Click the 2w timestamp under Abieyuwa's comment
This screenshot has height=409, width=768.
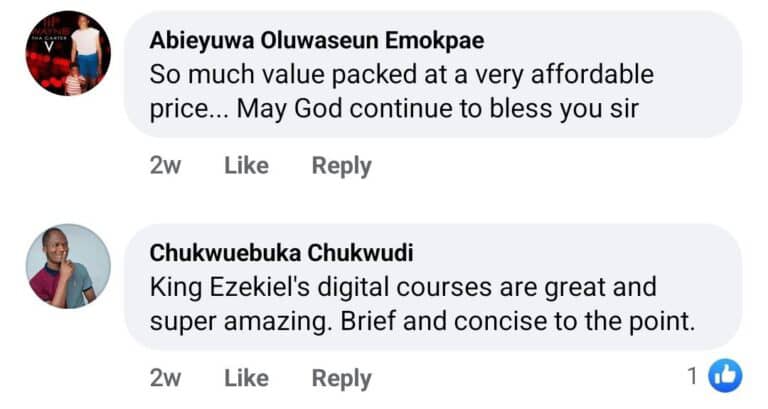coord(165,166)
